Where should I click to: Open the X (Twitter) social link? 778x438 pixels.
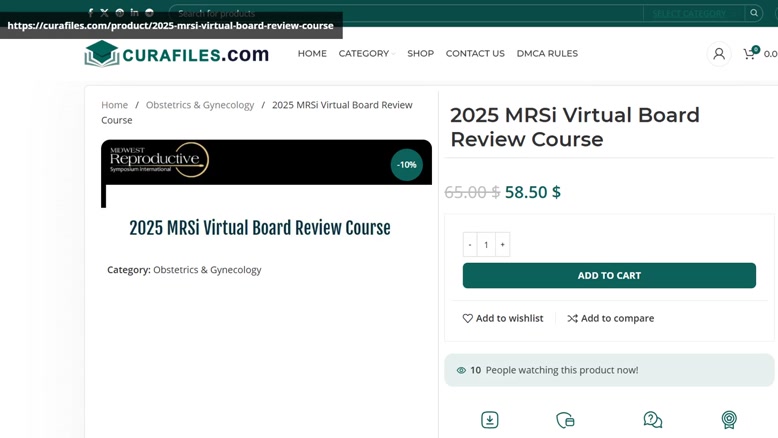105,13
